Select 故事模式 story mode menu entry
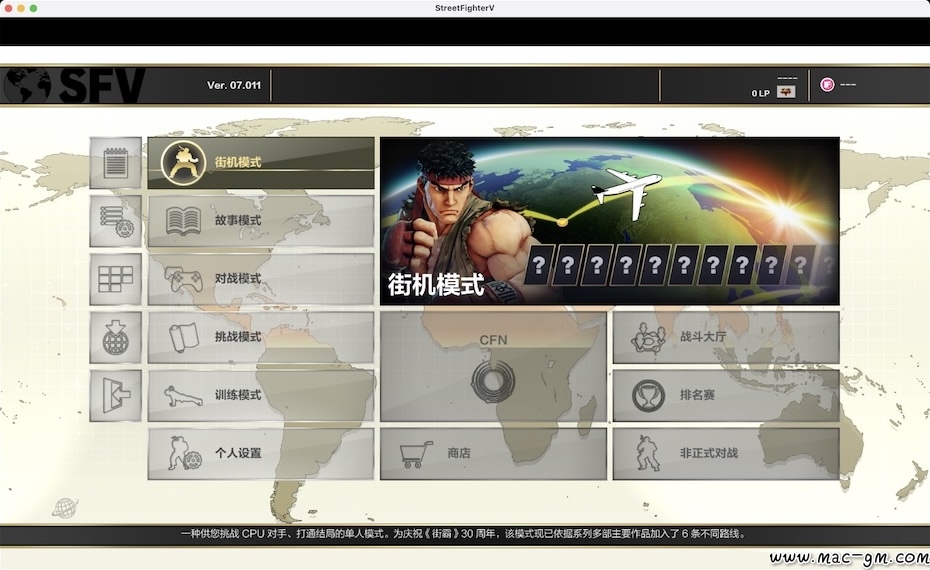The width and height of the screenshot is (930, 570). click(x=261, y=221)
